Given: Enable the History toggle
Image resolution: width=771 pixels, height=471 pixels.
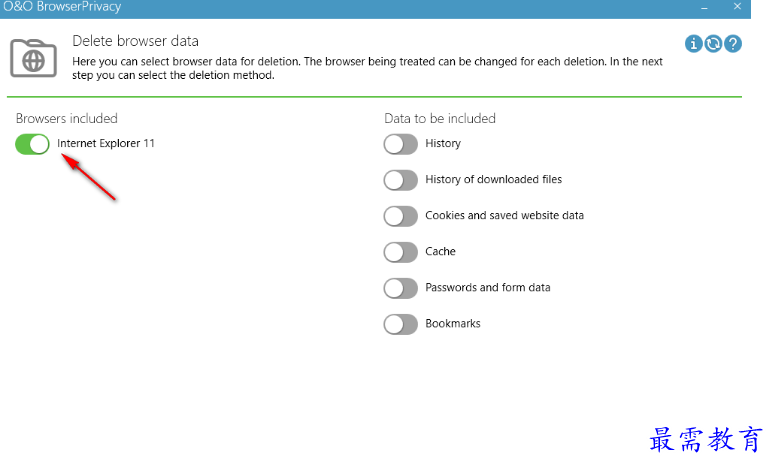Looking at the screenshot, I should pyautogui.click(x=401, y=144).
